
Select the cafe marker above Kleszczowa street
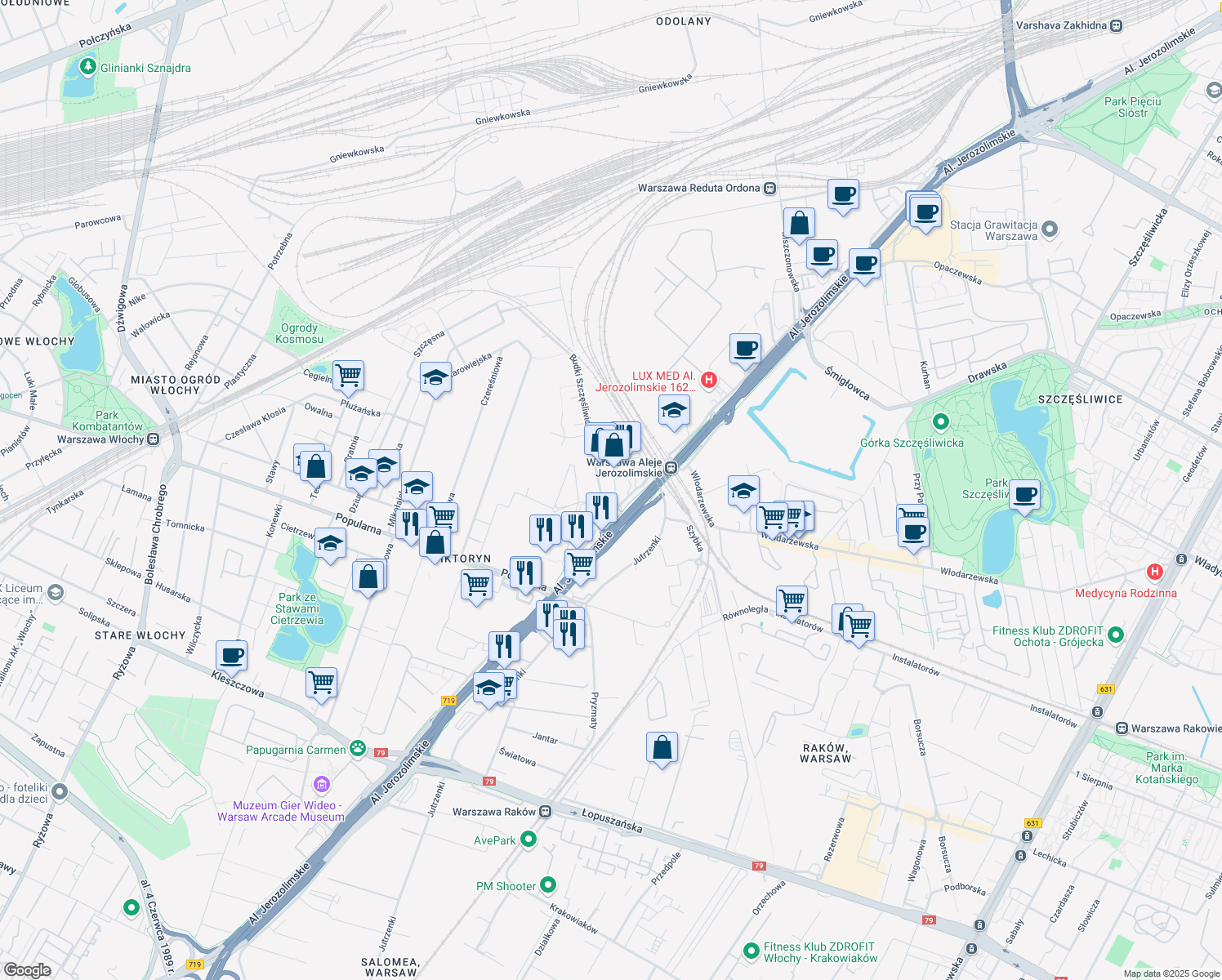(x=232, y=657)
